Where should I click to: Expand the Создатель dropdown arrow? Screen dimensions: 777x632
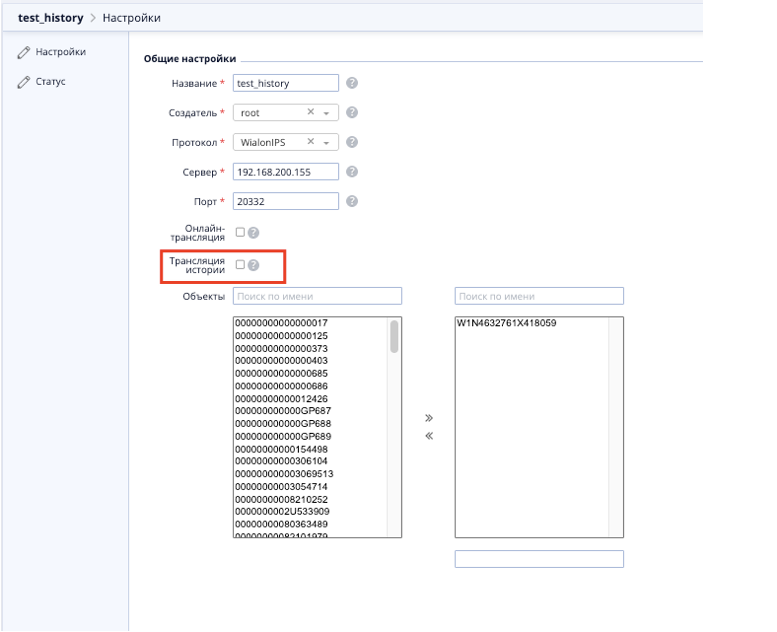point(327,114)
